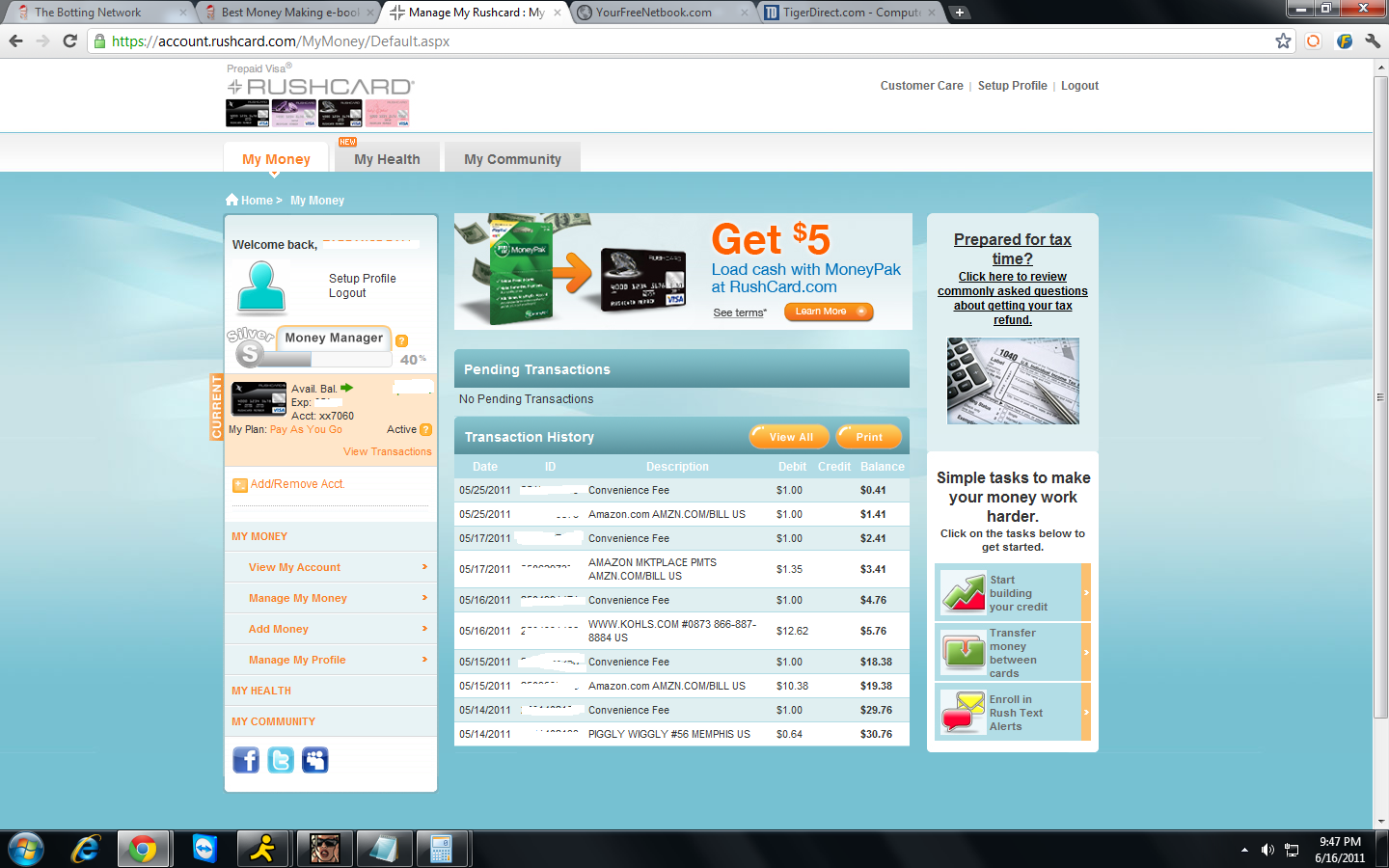Expand Manage My Money arrow
This screenshot has width=1389, height=868.
coord(424,598)
